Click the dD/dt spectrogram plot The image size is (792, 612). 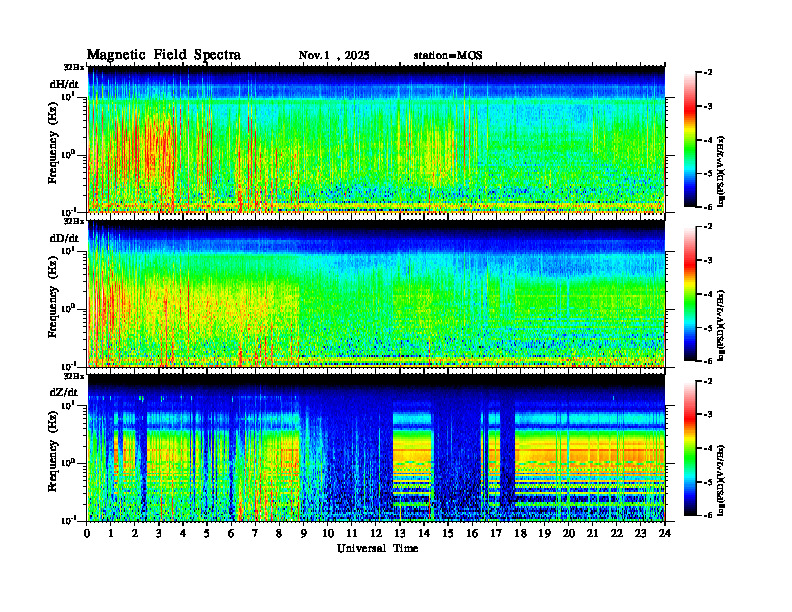[376, 293]
